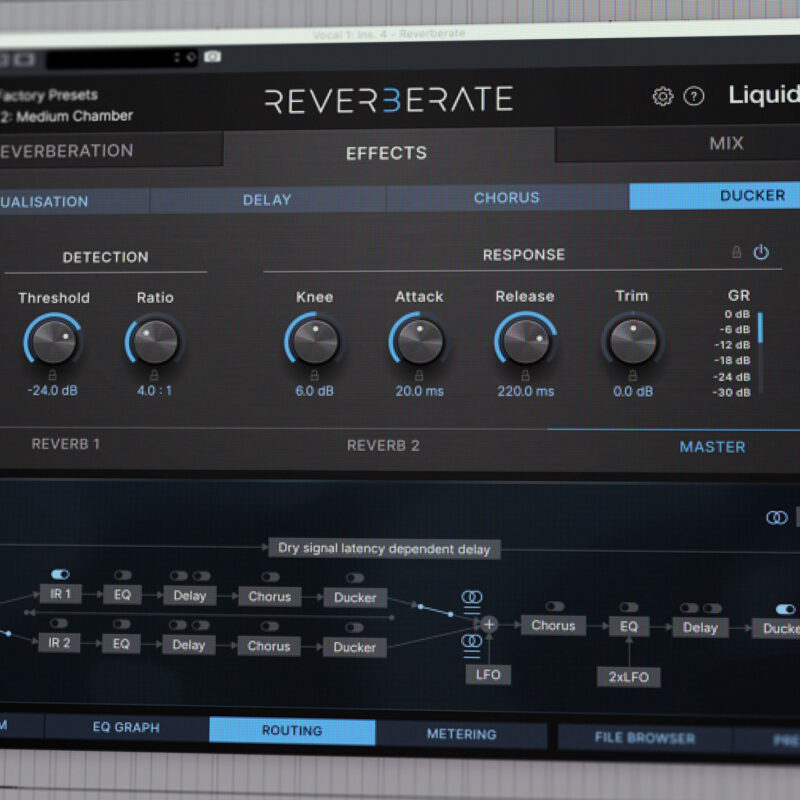Image resolution: width=800 pixels, height=800 pixels.
Task: Open the EQ Graph view tab
Action: pos(127,727)
